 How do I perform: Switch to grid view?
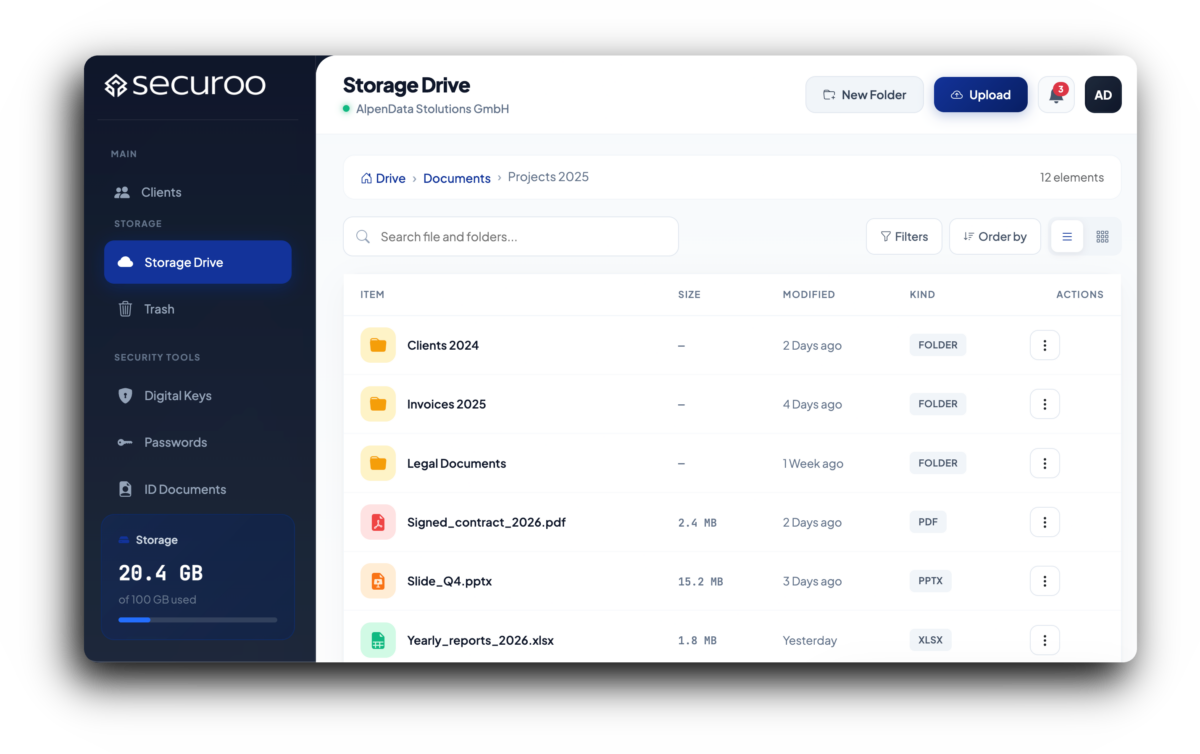[x=1102, y=237]
